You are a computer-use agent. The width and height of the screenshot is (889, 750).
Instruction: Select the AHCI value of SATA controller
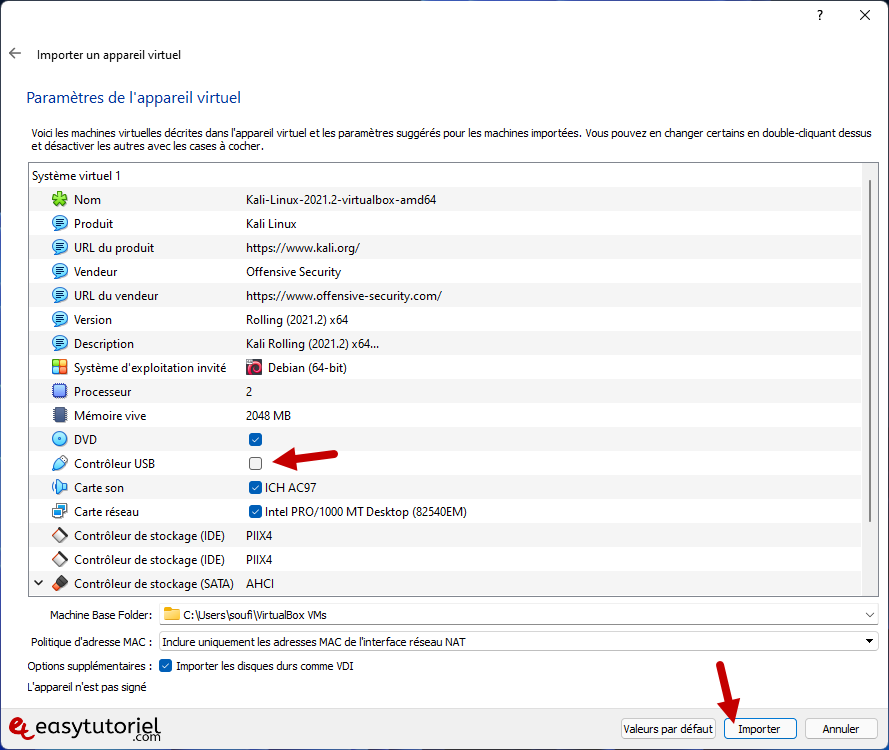point(260,583)
